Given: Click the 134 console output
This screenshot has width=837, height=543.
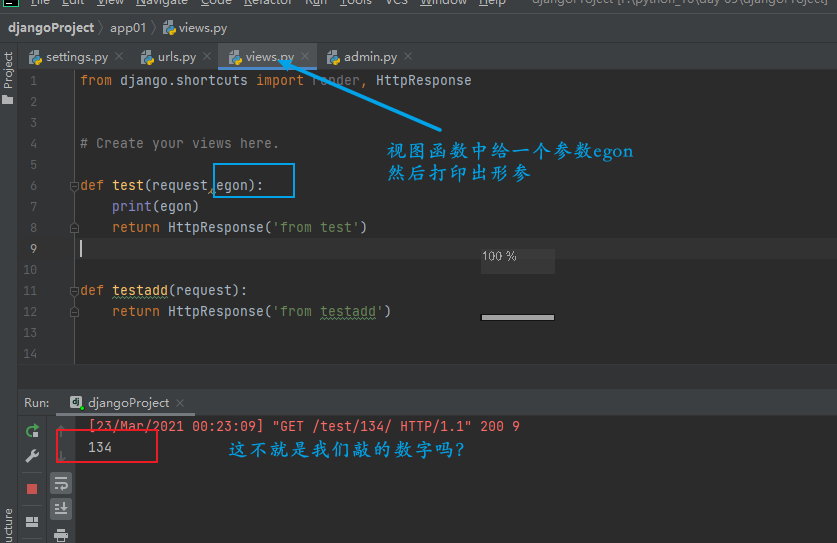Looking at the screenshot, I should (x=100, y=447).
